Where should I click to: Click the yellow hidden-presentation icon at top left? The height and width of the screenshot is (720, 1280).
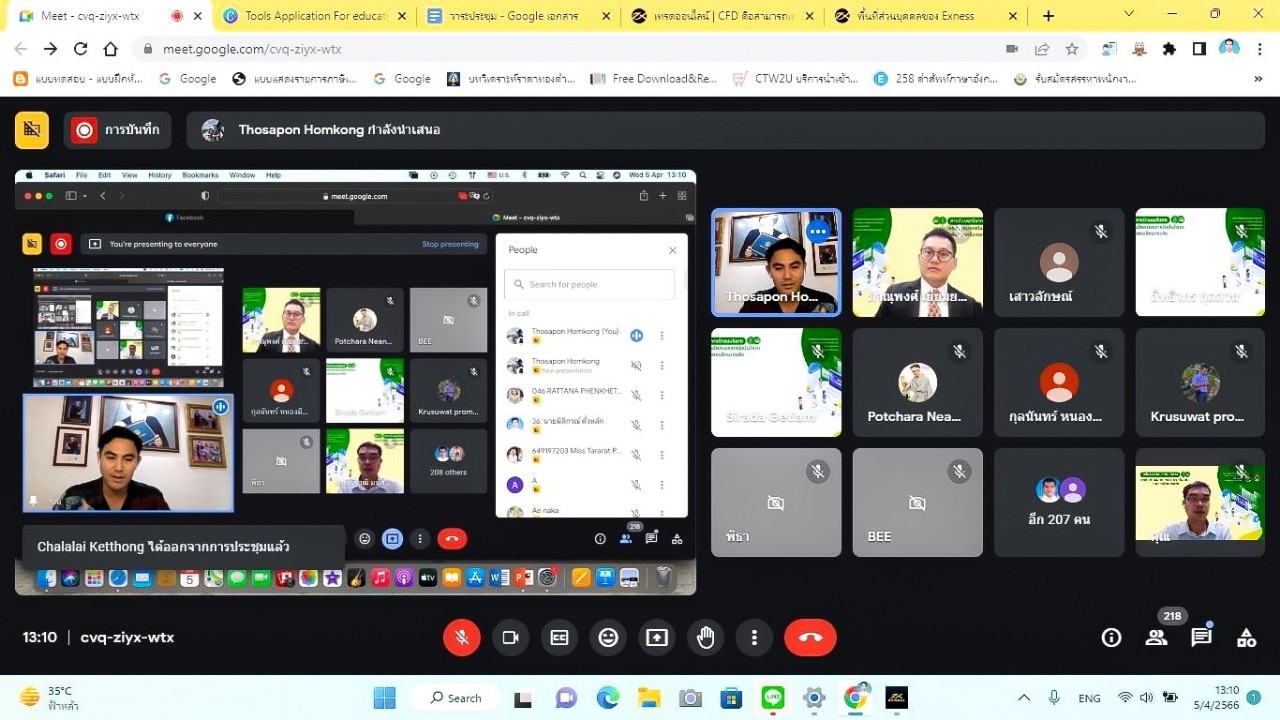[32, 129]
